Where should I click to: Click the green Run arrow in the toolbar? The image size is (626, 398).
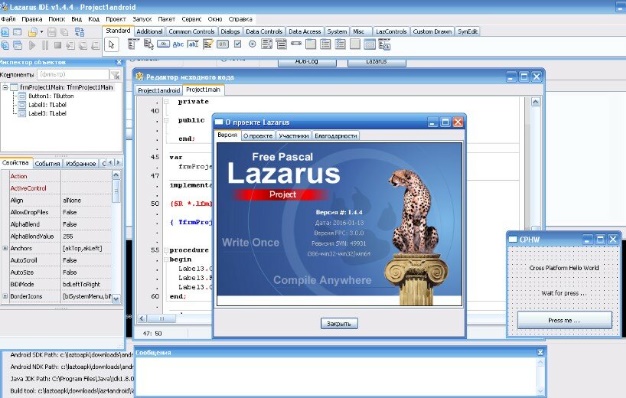click(32, 46)
